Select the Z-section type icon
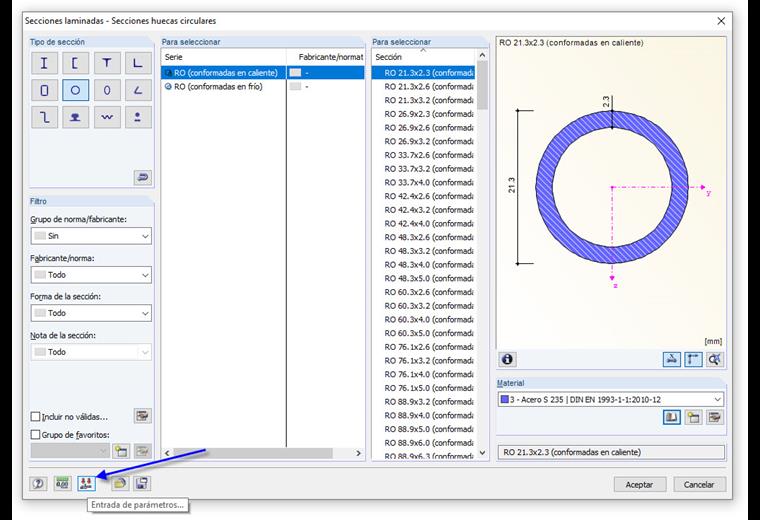 [44, 117]
